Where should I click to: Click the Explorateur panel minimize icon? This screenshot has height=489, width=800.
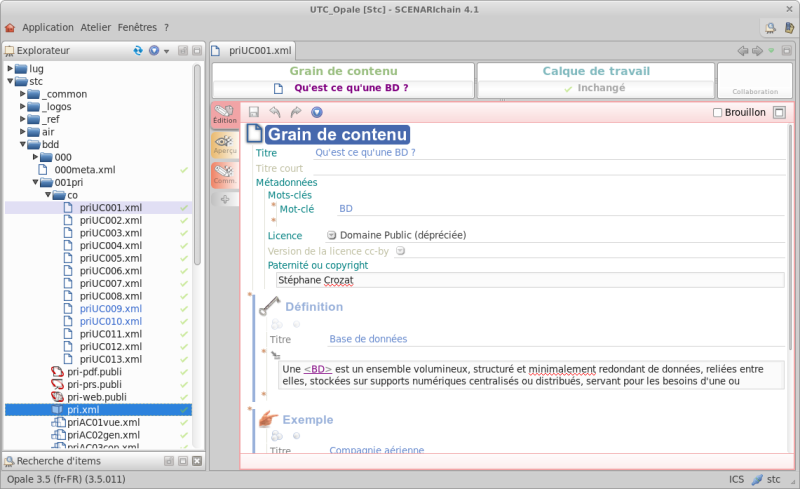197,51
